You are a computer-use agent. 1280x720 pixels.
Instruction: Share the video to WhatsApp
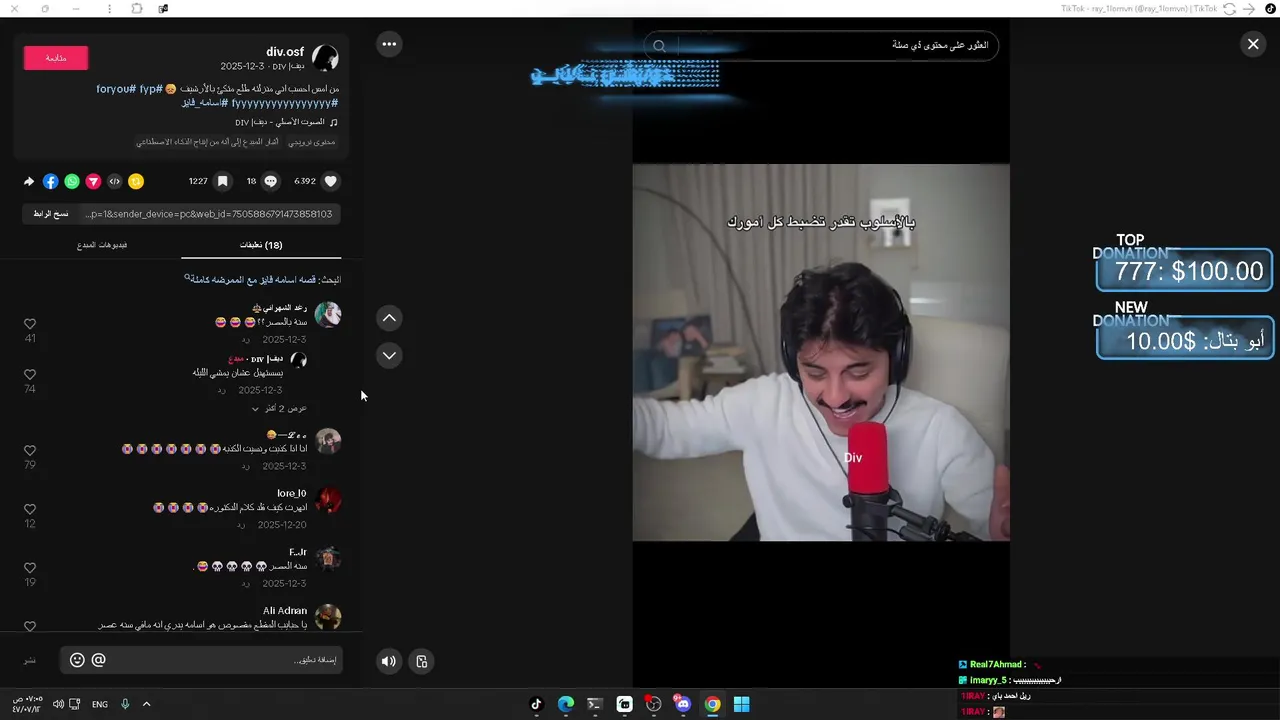72,181
